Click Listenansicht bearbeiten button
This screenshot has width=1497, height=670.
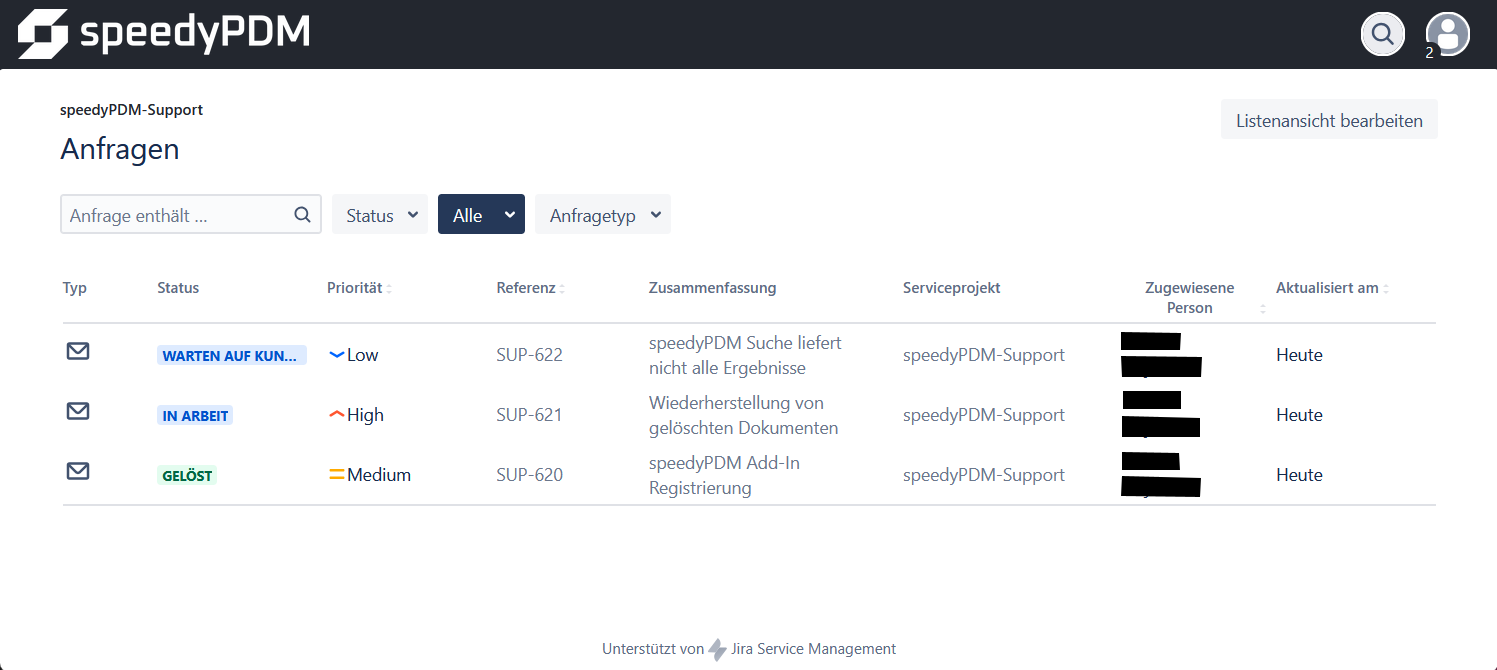[1329, 120]
